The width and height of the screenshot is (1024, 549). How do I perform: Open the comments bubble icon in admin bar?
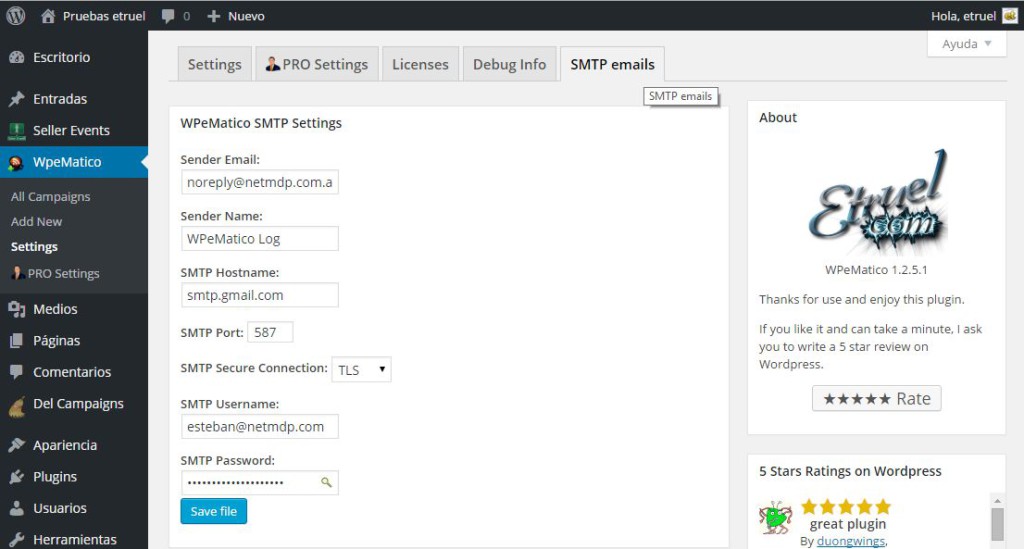click(x=168, y=16)
